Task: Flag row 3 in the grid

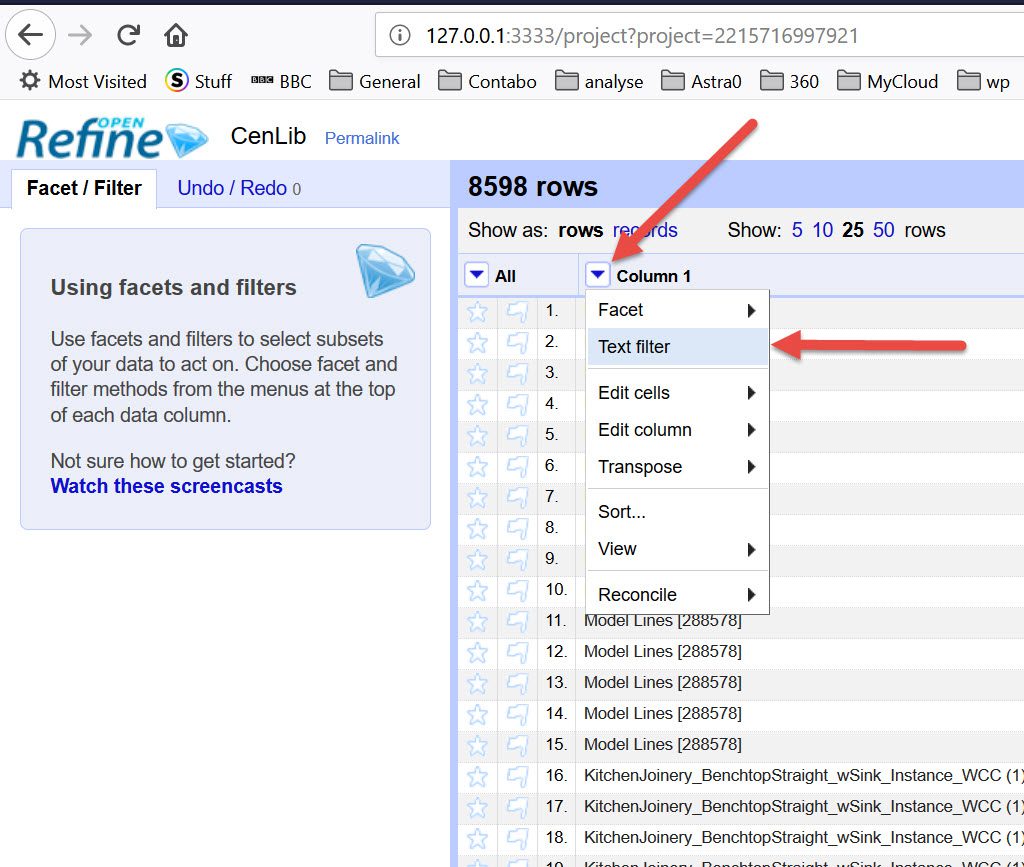Action: click(517, 373)
